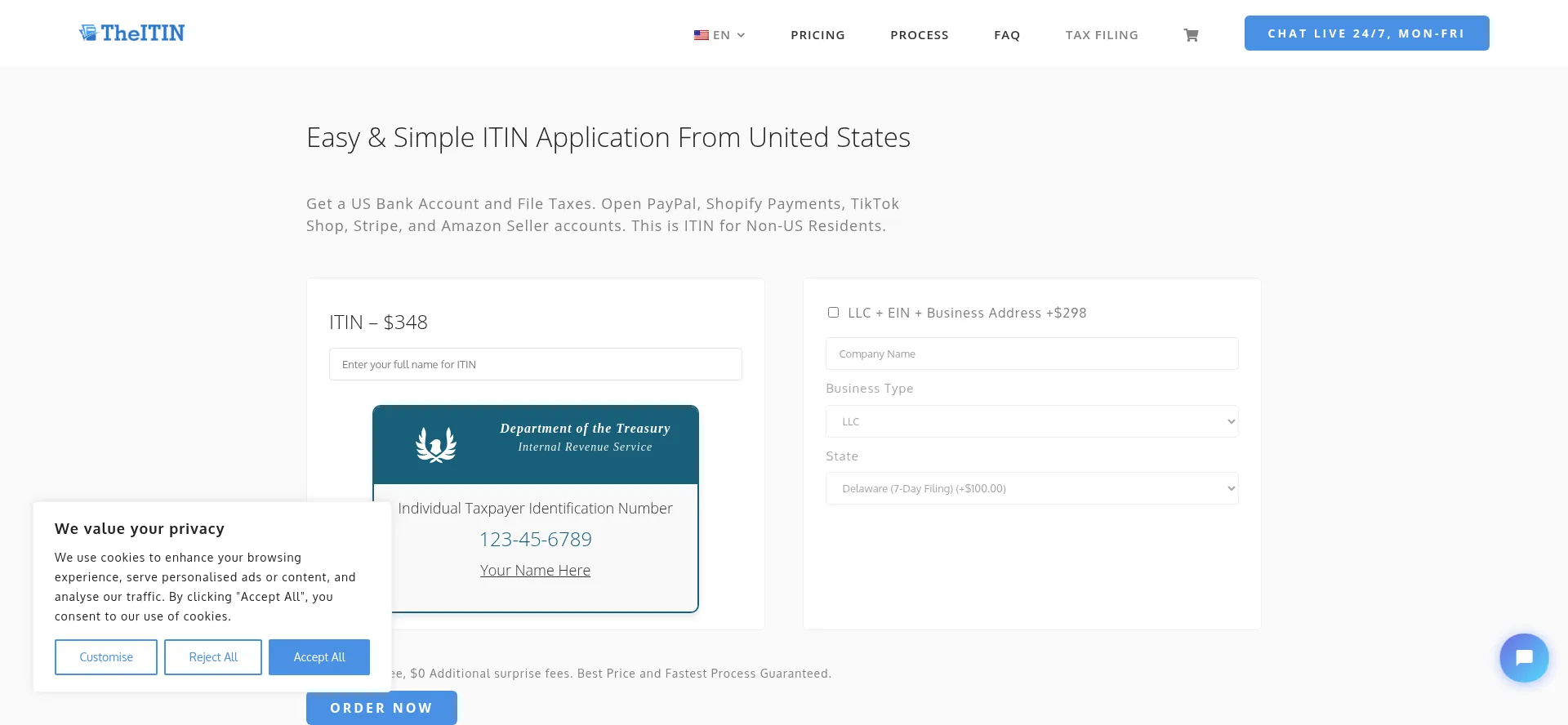Accept all cookies

[319, 657]
